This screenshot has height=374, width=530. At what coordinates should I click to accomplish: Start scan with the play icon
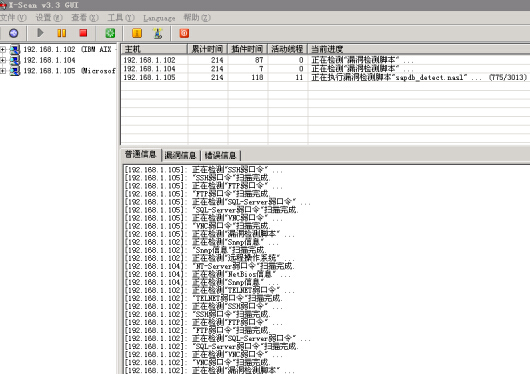coord(40,33)
